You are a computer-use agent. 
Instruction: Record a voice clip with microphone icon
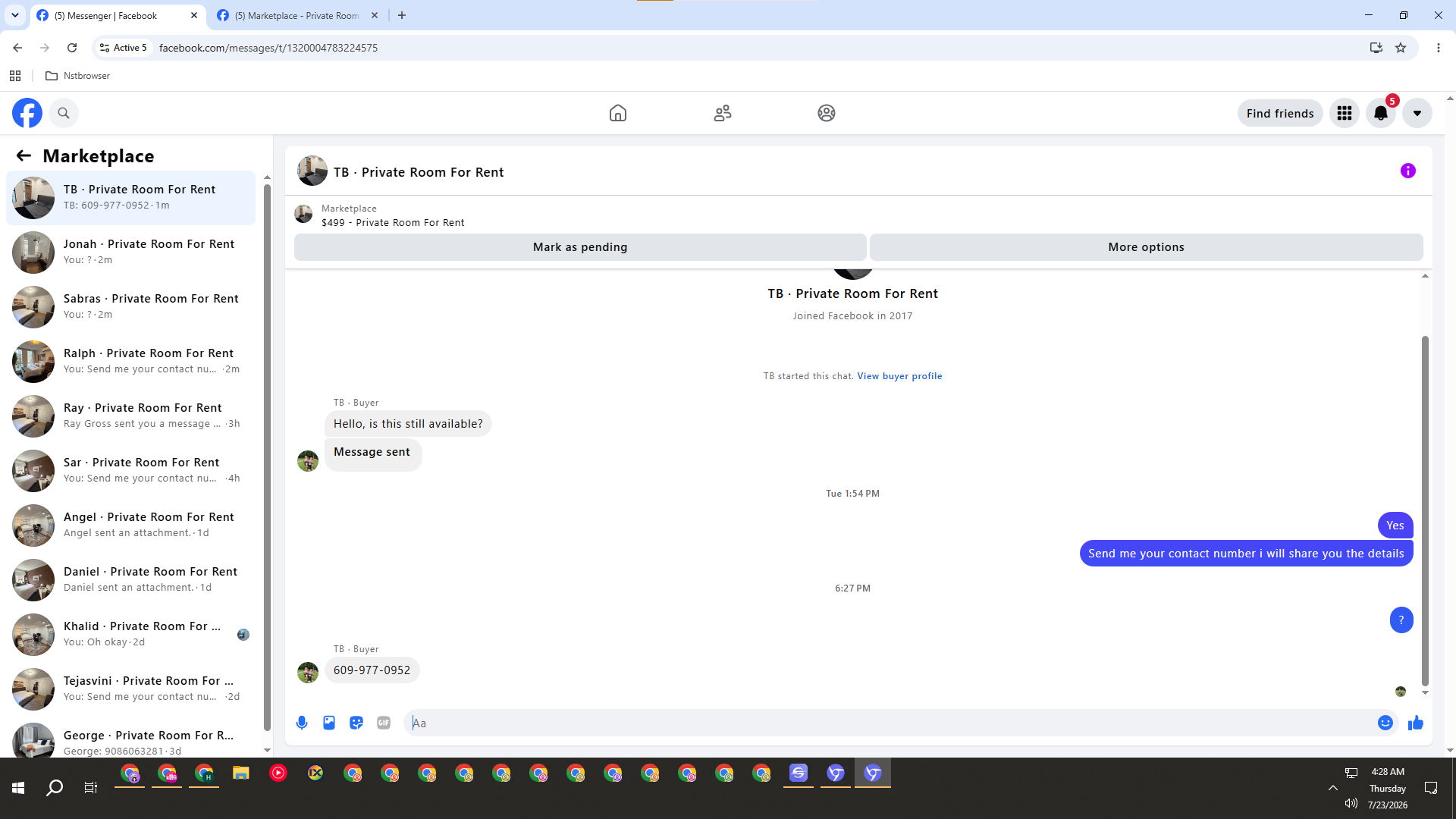pyautogui.click(x=302, y=723)
